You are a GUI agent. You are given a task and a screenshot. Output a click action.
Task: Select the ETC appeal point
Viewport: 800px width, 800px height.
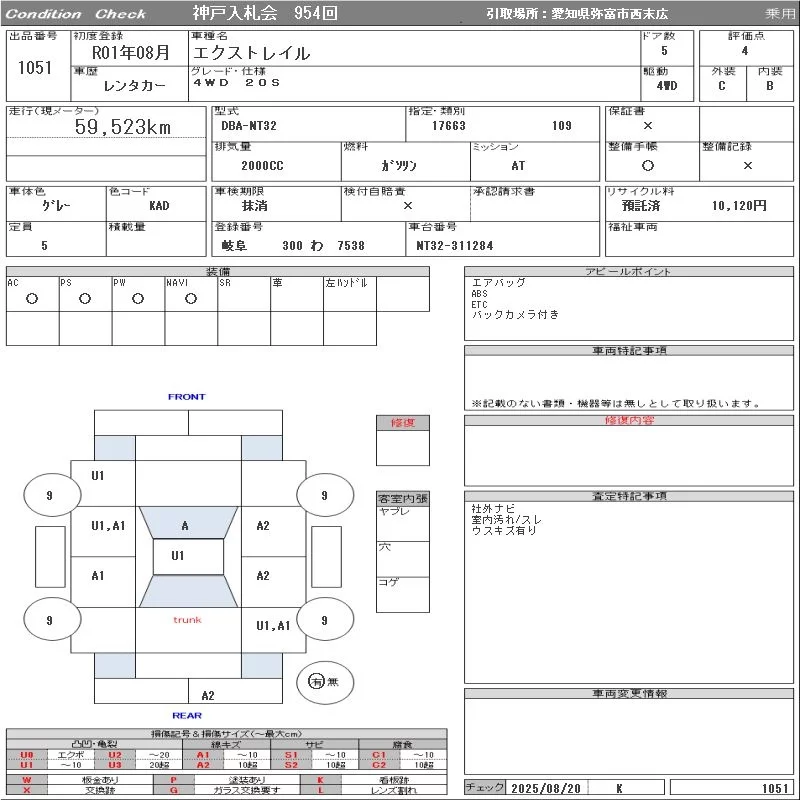tap(479, 305)
